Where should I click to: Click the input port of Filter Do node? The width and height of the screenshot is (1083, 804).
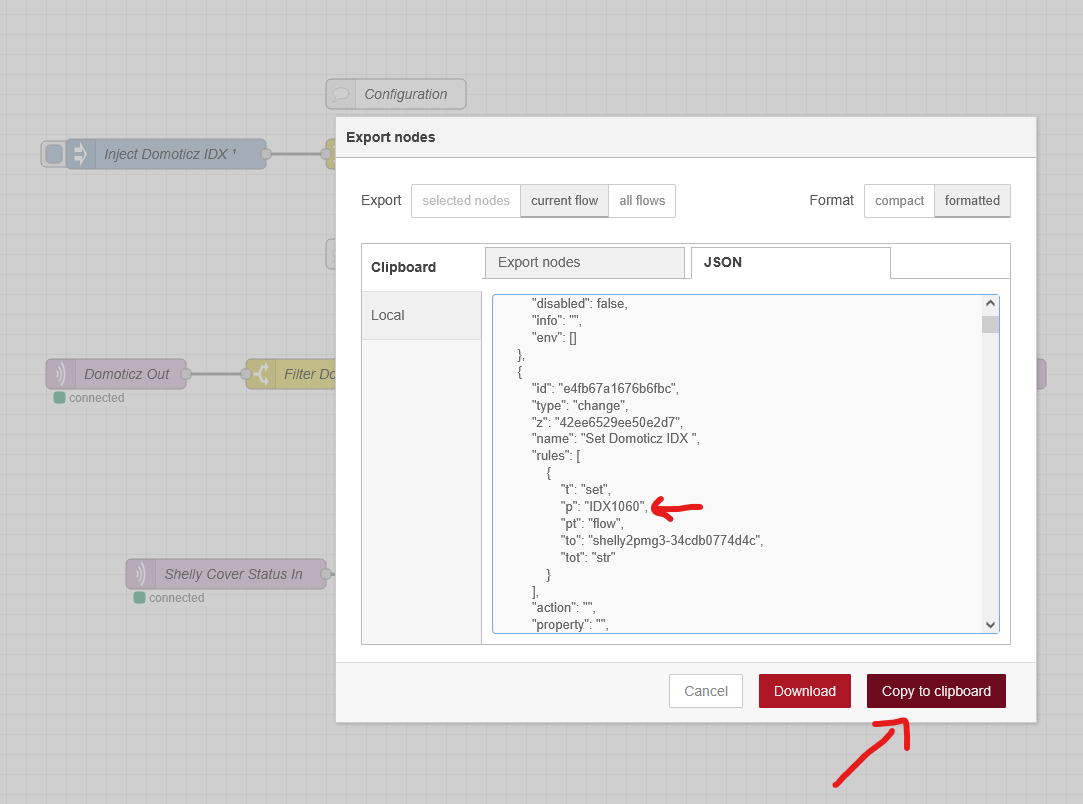(246, 374)
